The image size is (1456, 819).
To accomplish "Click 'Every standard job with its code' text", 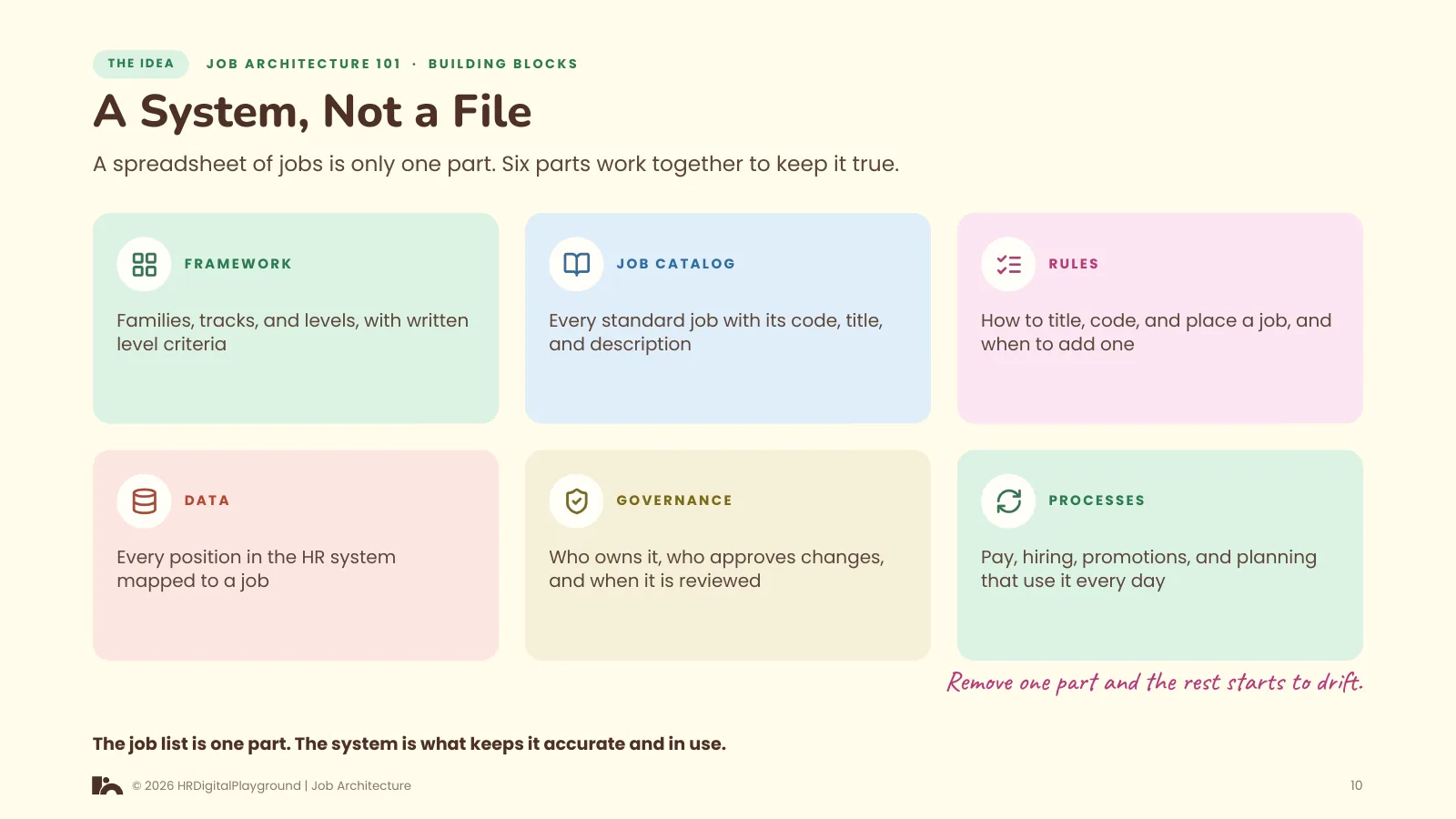I will point(716,332).
